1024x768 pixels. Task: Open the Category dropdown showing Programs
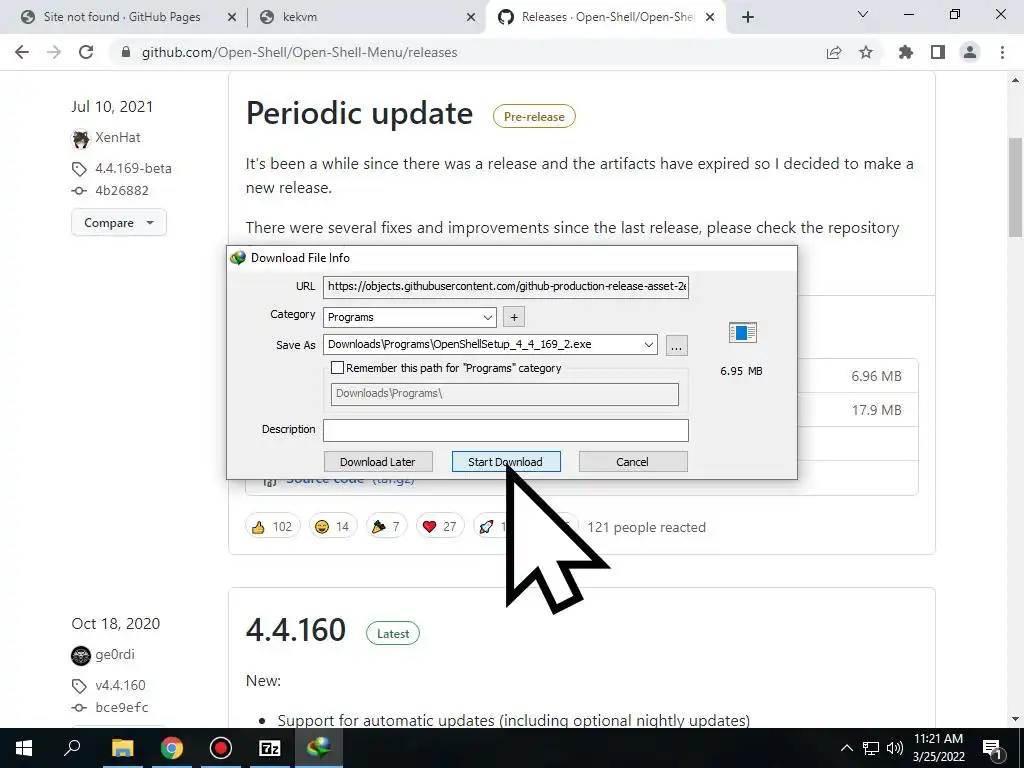coord(409,317)
